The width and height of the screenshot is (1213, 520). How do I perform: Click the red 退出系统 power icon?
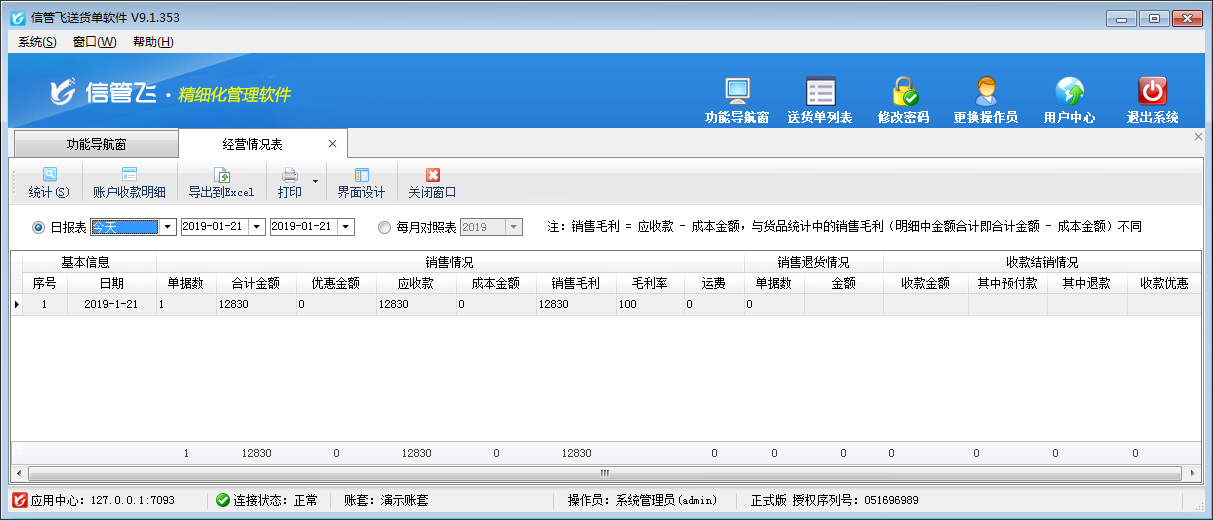[x=1152, y=93]
